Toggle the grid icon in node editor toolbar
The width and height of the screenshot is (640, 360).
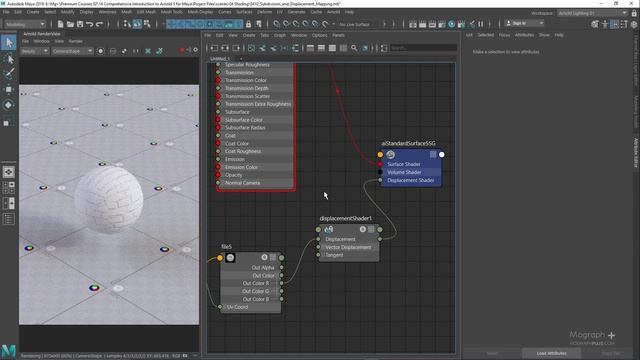click(343, 48)
